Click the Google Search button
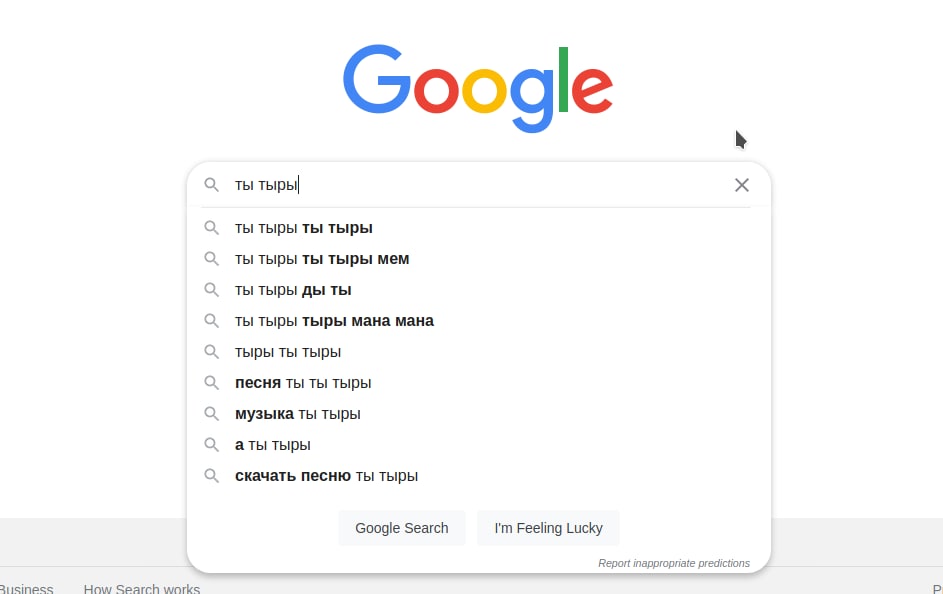This screenshot has height=594, width=943. click(x=402, y=528)
